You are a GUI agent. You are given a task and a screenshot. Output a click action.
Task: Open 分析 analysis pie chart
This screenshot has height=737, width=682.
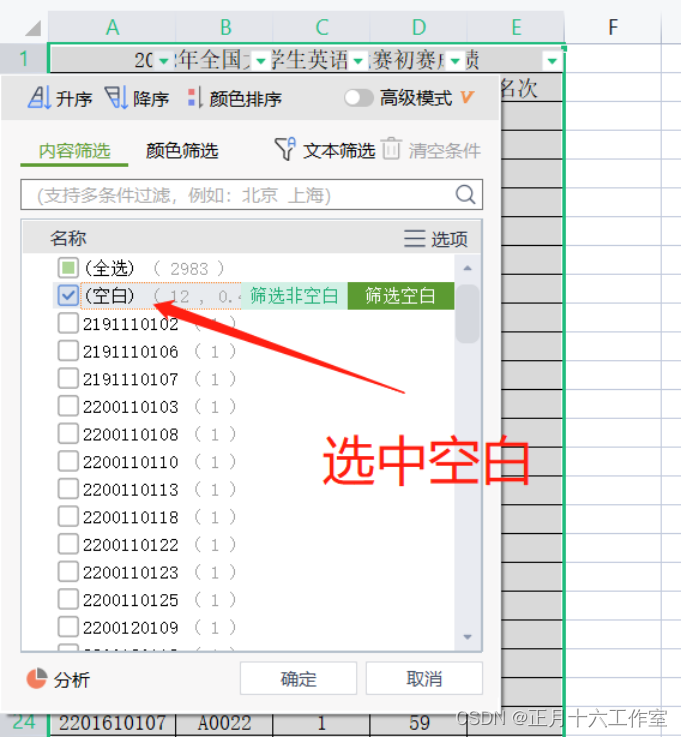(58, 679)
